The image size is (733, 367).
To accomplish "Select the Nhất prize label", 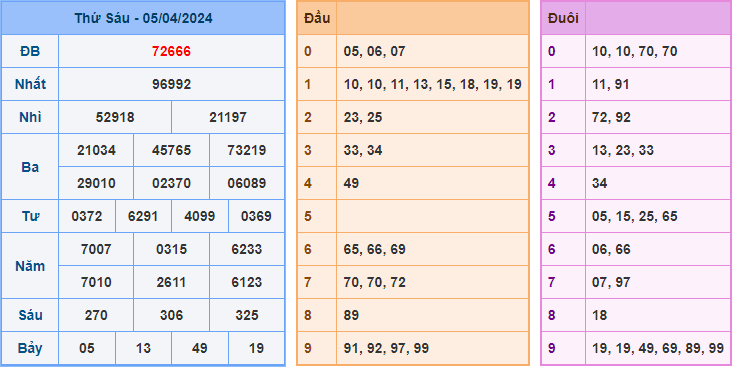I will coord(30,85).
